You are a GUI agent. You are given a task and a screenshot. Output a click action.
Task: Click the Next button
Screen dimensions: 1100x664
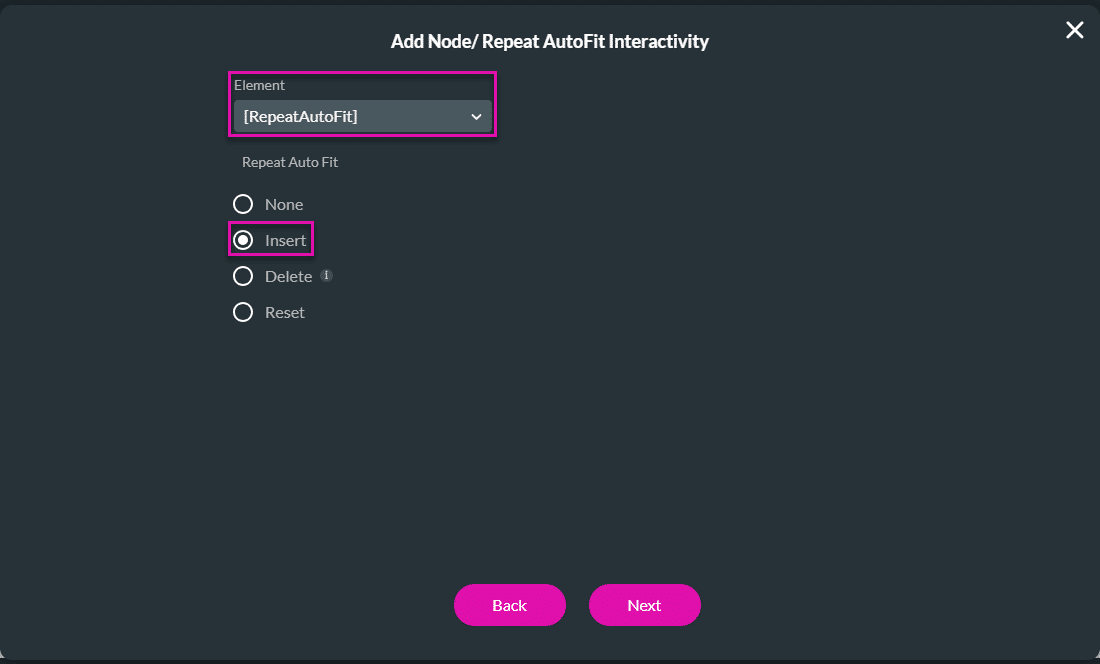pyautogui.click(x=645, y=605)
